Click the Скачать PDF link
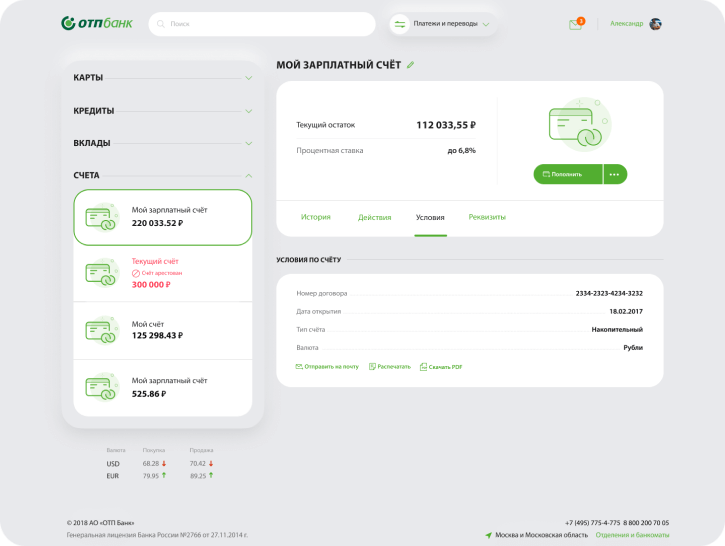 point(441,367)
